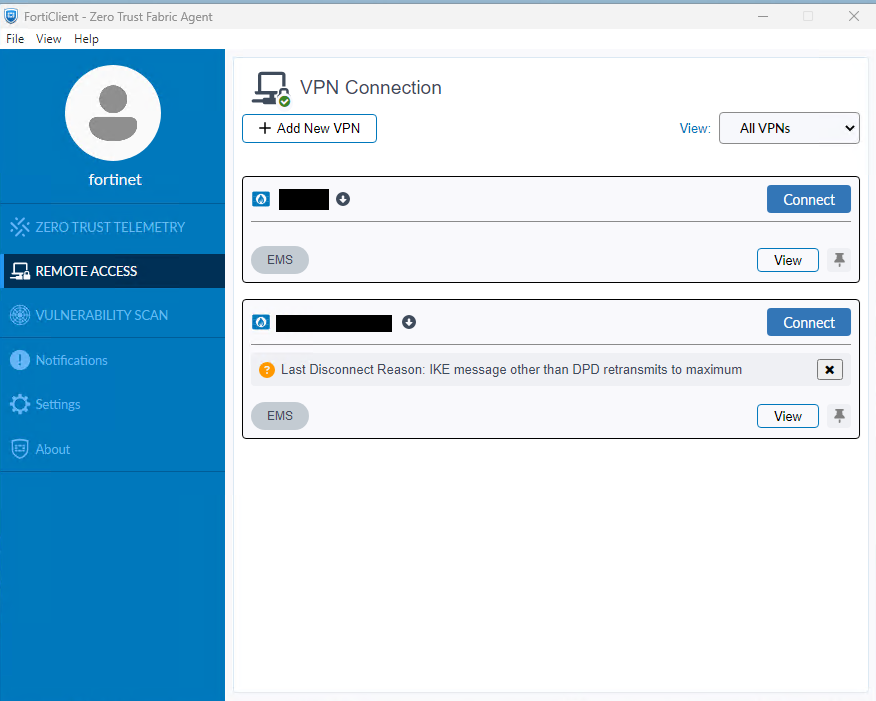The width and height of the screenshot is (876, 701).
Task: Connect to the first VPN
Action: pyautogui.click(x=808, y=199)
